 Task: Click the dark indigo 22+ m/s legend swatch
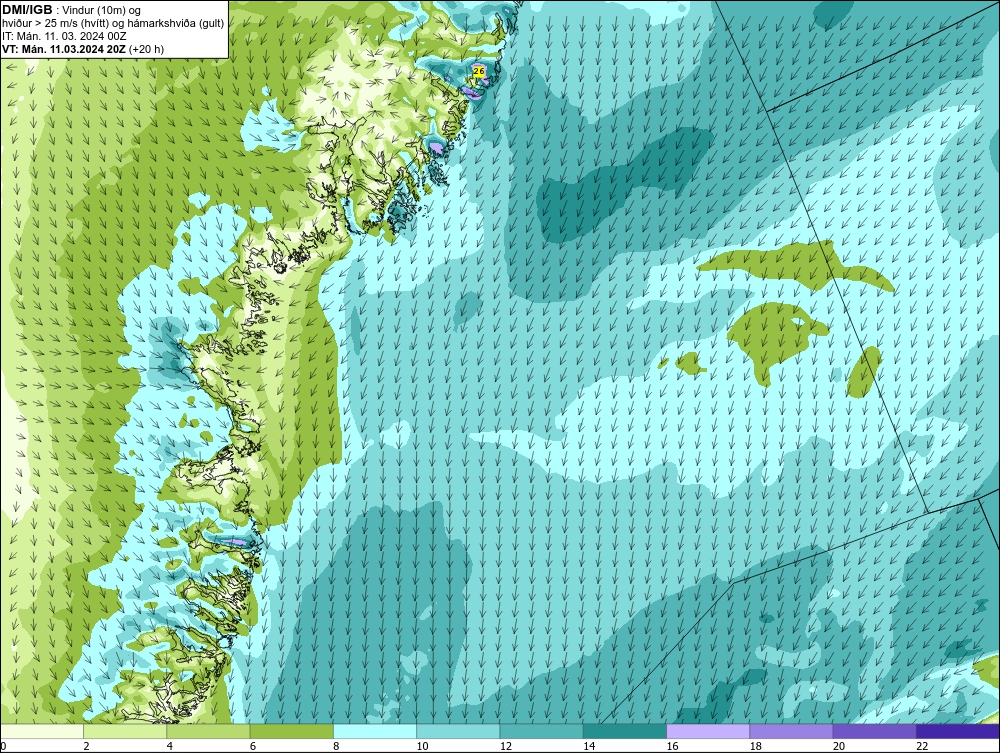(958, 731)
